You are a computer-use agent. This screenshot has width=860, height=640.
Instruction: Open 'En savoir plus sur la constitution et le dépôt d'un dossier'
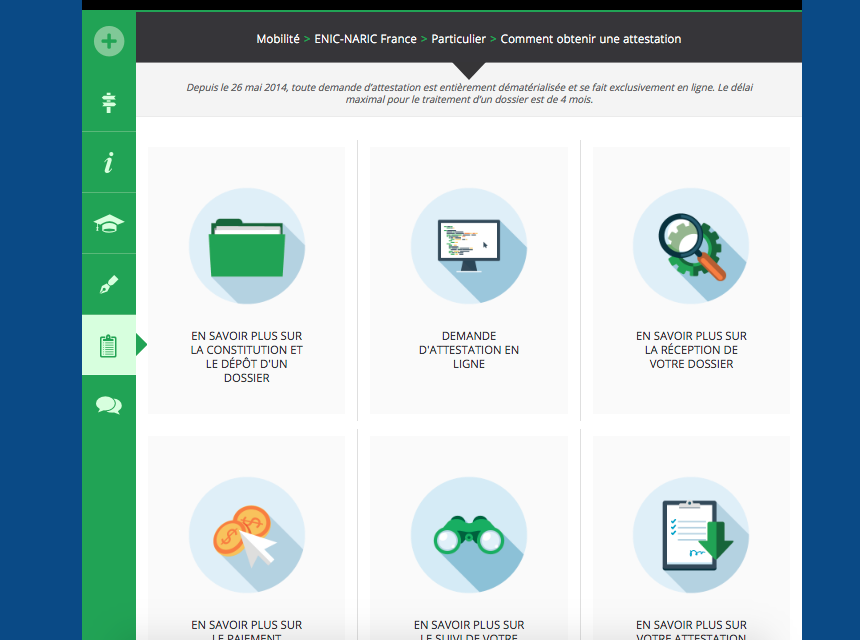coord(247,357)
